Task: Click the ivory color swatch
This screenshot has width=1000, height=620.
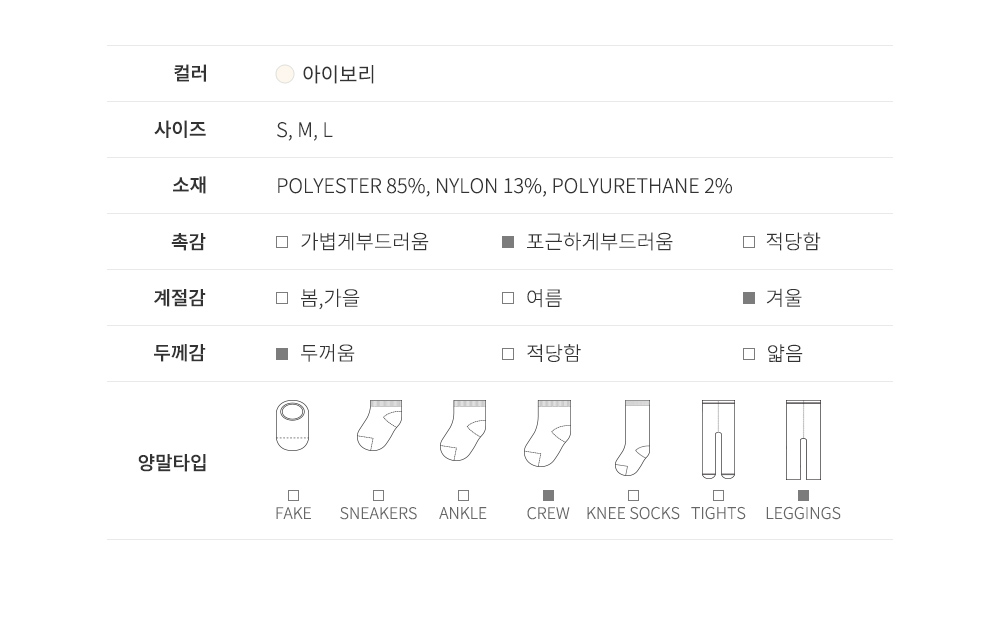Action: coord(285,74)
